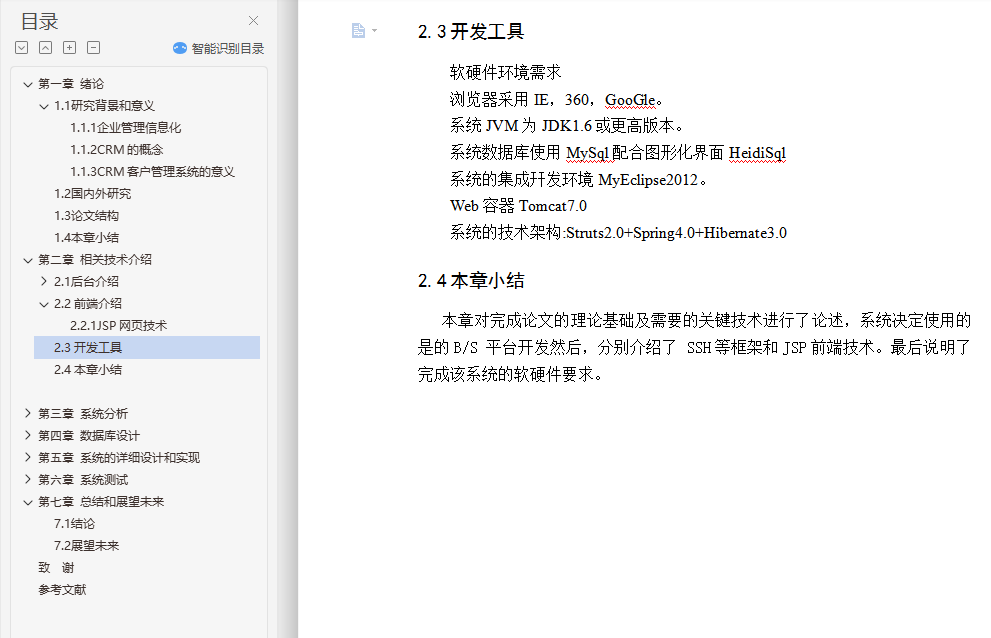Go to 第五章 系统的详细设计和实现 chapter
This screenshot has width=991, height=638.
click(x=119, y=458)
